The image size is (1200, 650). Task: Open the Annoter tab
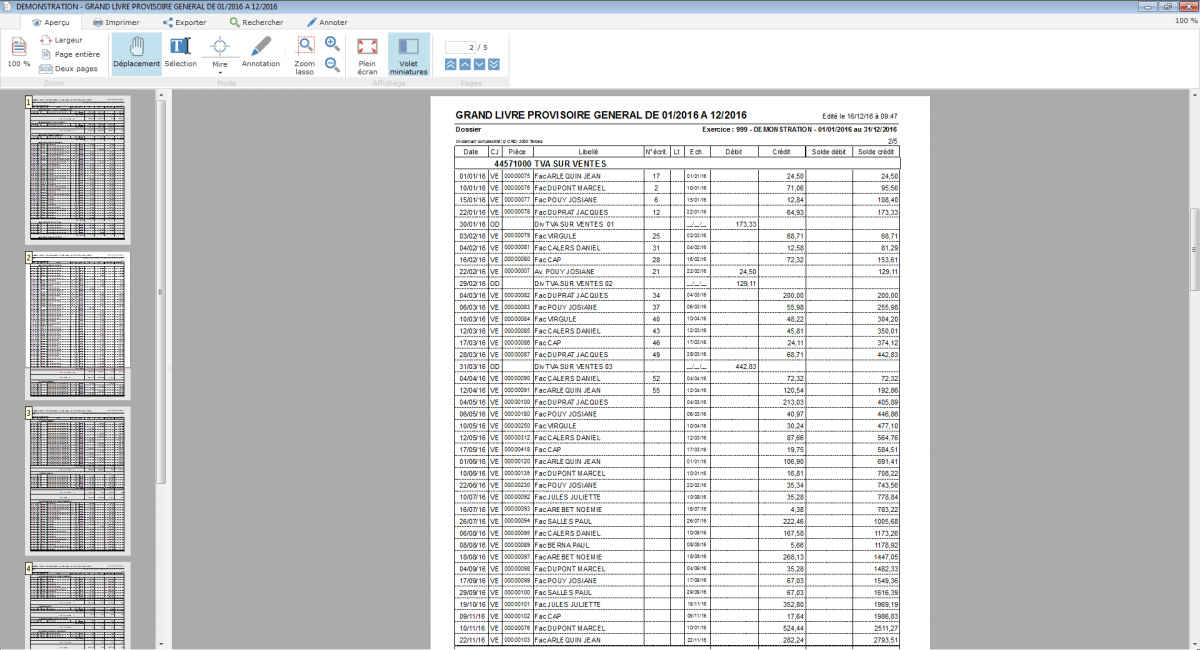tap(327, 22)
